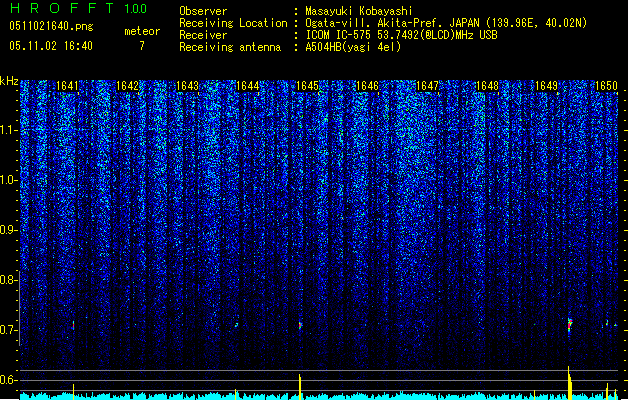Click the 1641 time marker

67,86
